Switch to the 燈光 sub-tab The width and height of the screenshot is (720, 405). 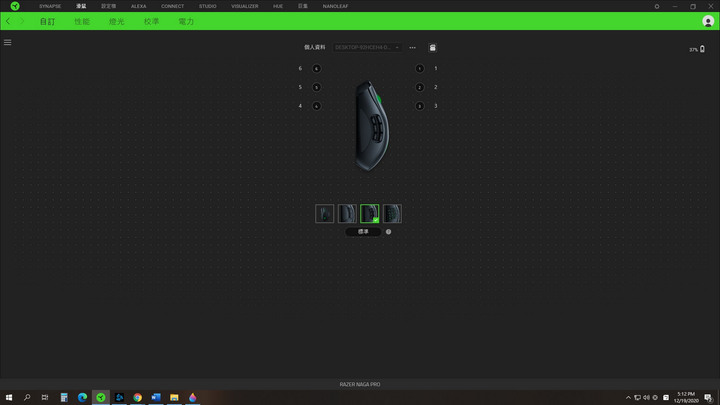(117, 21)
